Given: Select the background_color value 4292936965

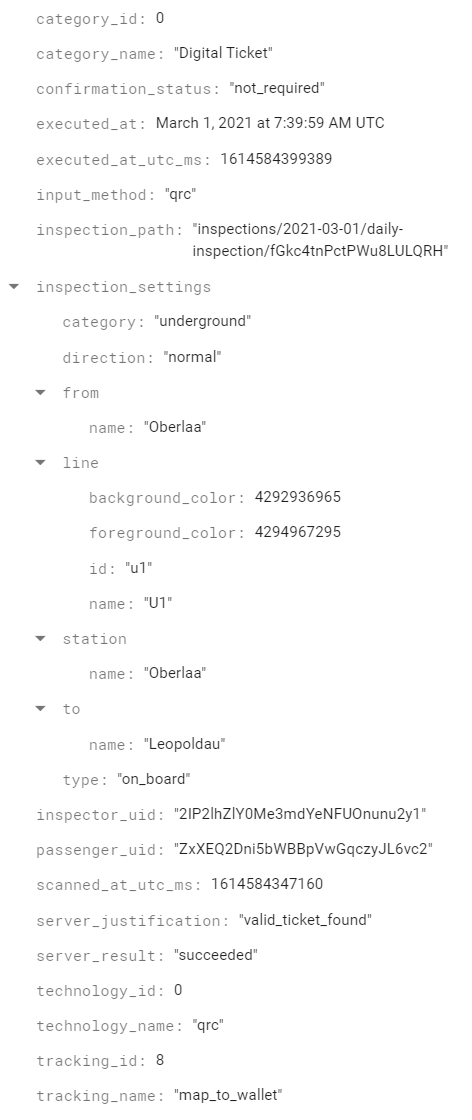Looking at the screenshot, I should point(298,497).
